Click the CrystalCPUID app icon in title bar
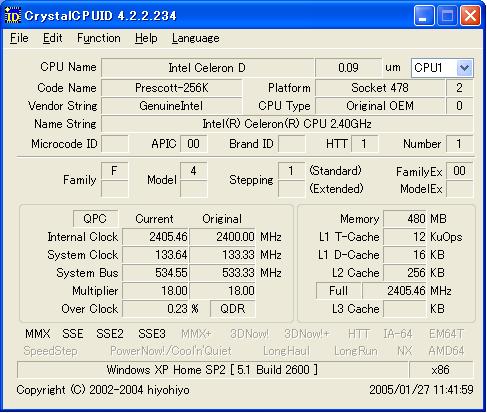The width and height of the screenshot is (487, 413). click(x=13, y=15)
